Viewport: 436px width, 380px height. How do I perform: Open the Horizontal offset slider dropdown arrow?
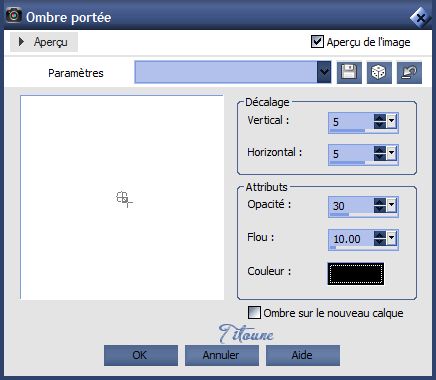pos(391,153)
